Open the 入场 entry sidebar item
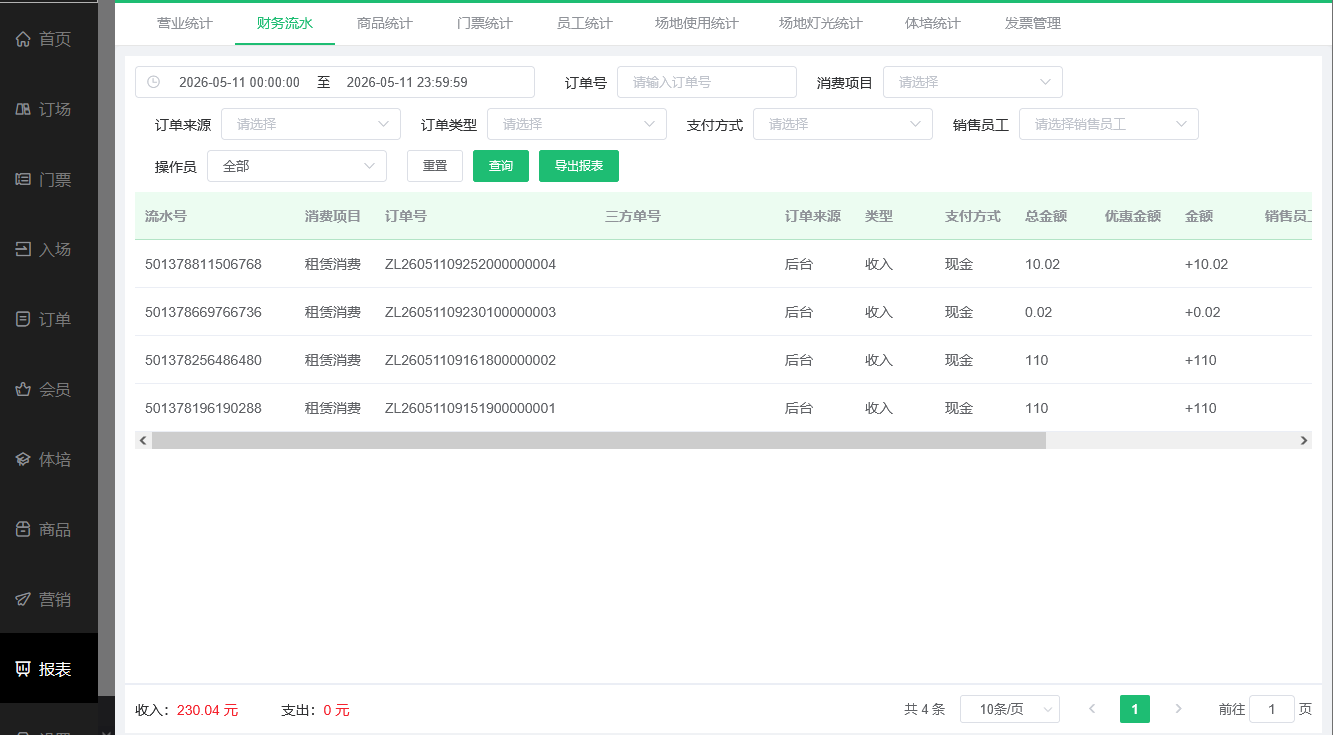The image size is (1333, 735). click(49, 250)
